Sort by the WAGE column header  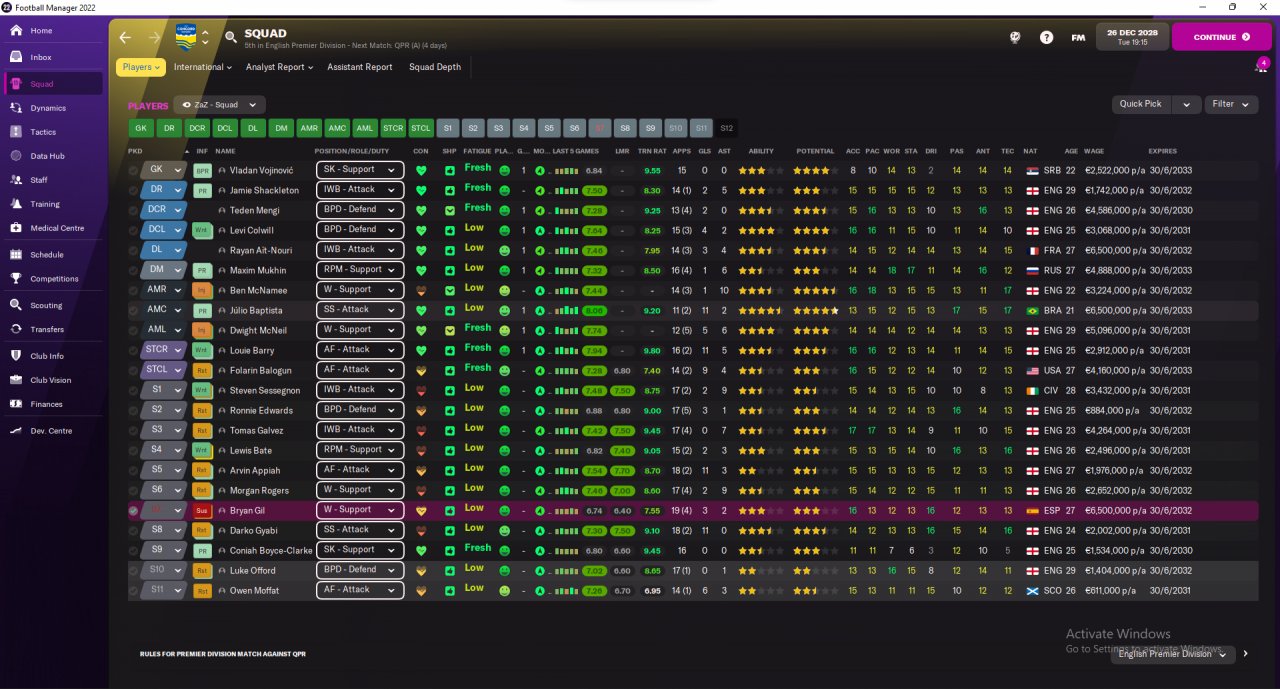coord(1094,151)
